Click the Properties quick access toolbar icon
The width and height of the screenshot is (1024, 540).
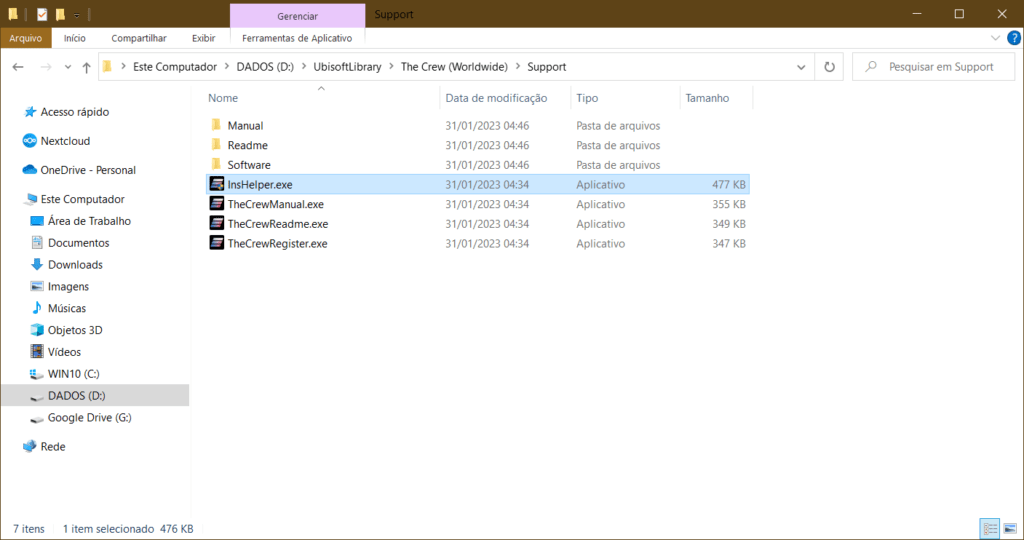[42, 14]
